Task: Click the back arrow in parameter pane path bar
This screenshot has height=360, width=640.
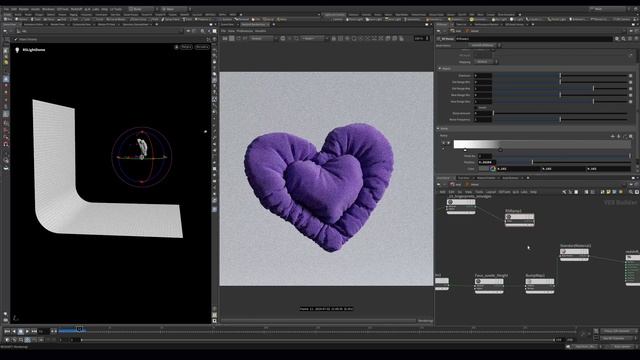Action: click(x=439, y=31)
